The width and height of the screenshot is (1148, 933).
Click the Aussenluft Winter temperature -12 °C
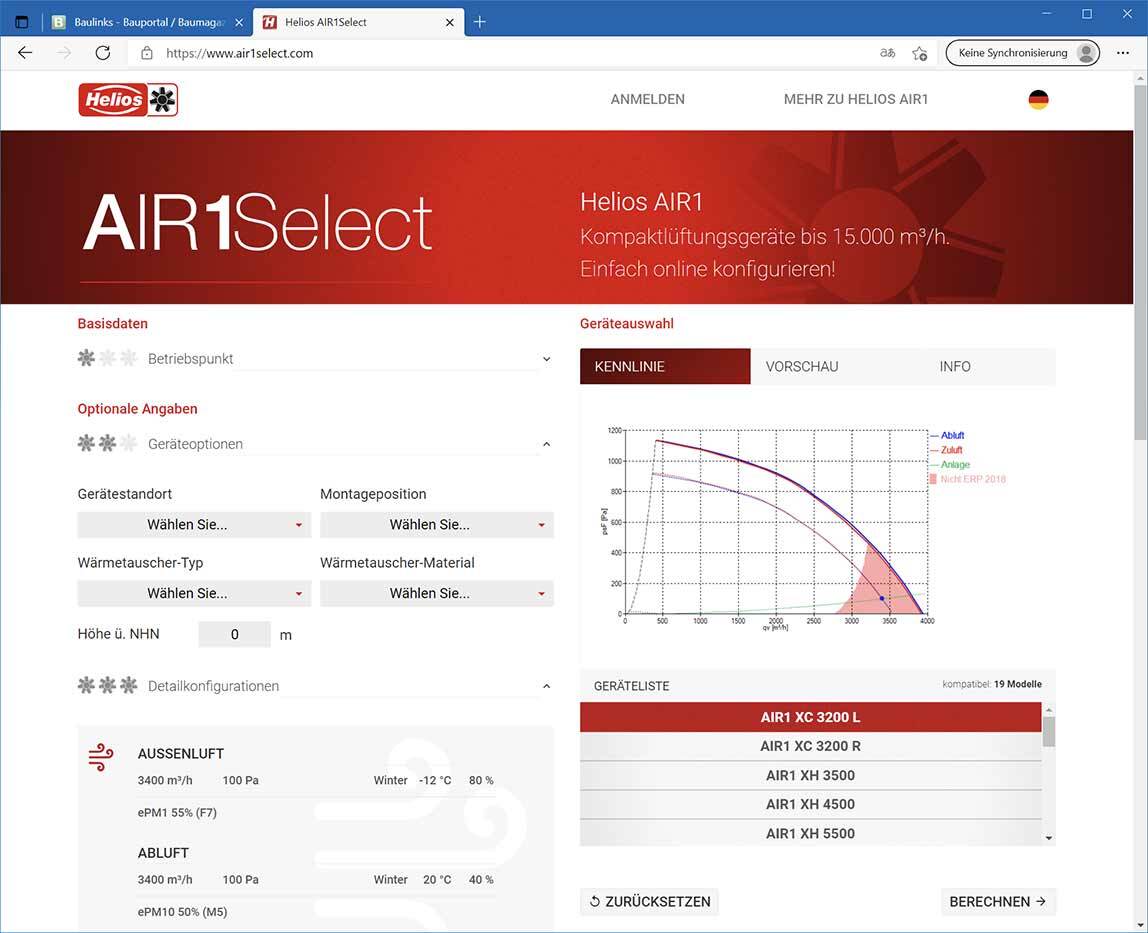[435, 780]
